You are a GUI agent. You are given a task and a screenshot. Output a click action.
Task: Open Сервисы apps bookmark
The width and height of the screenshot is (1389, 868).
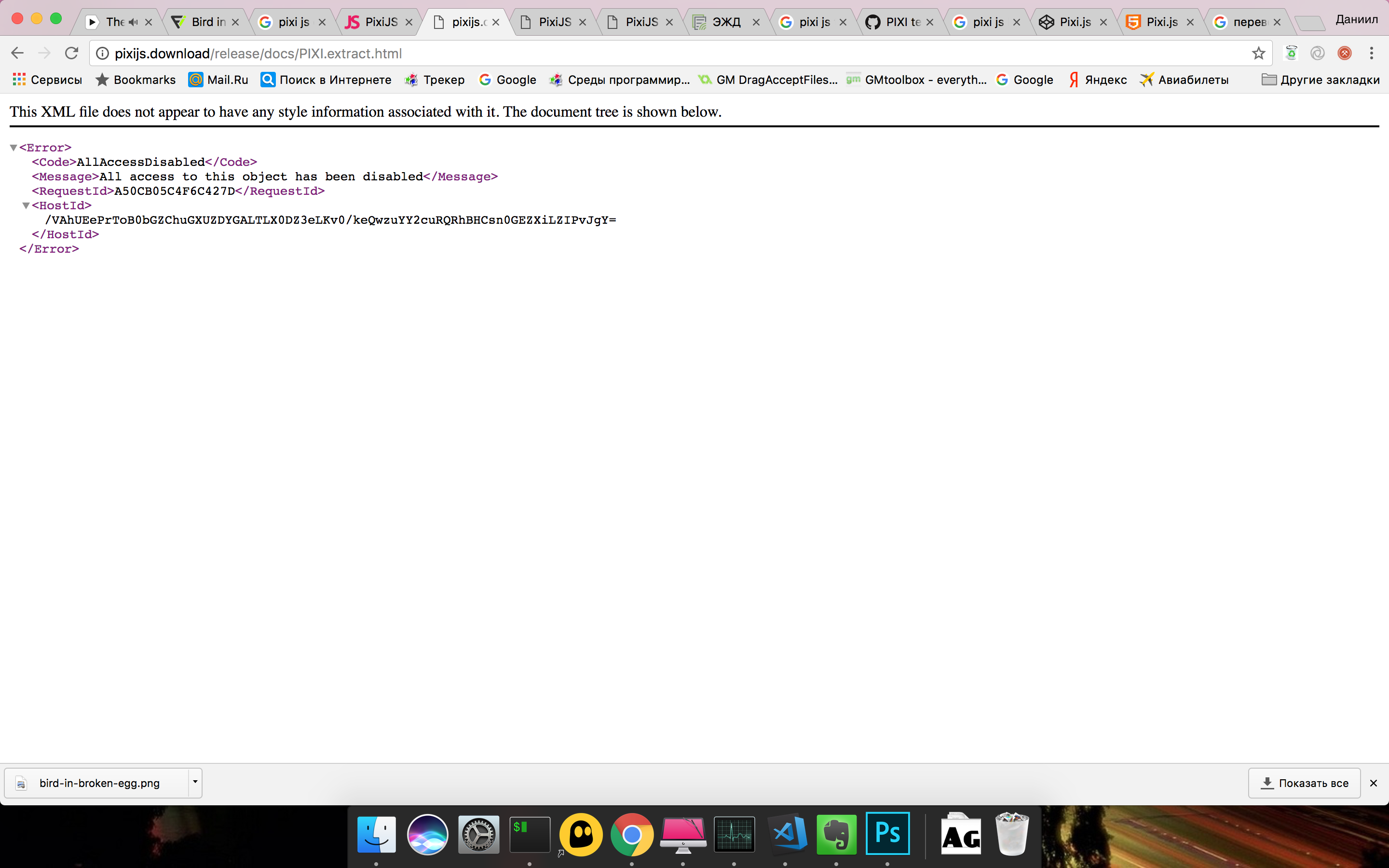(x=47, y=80)
